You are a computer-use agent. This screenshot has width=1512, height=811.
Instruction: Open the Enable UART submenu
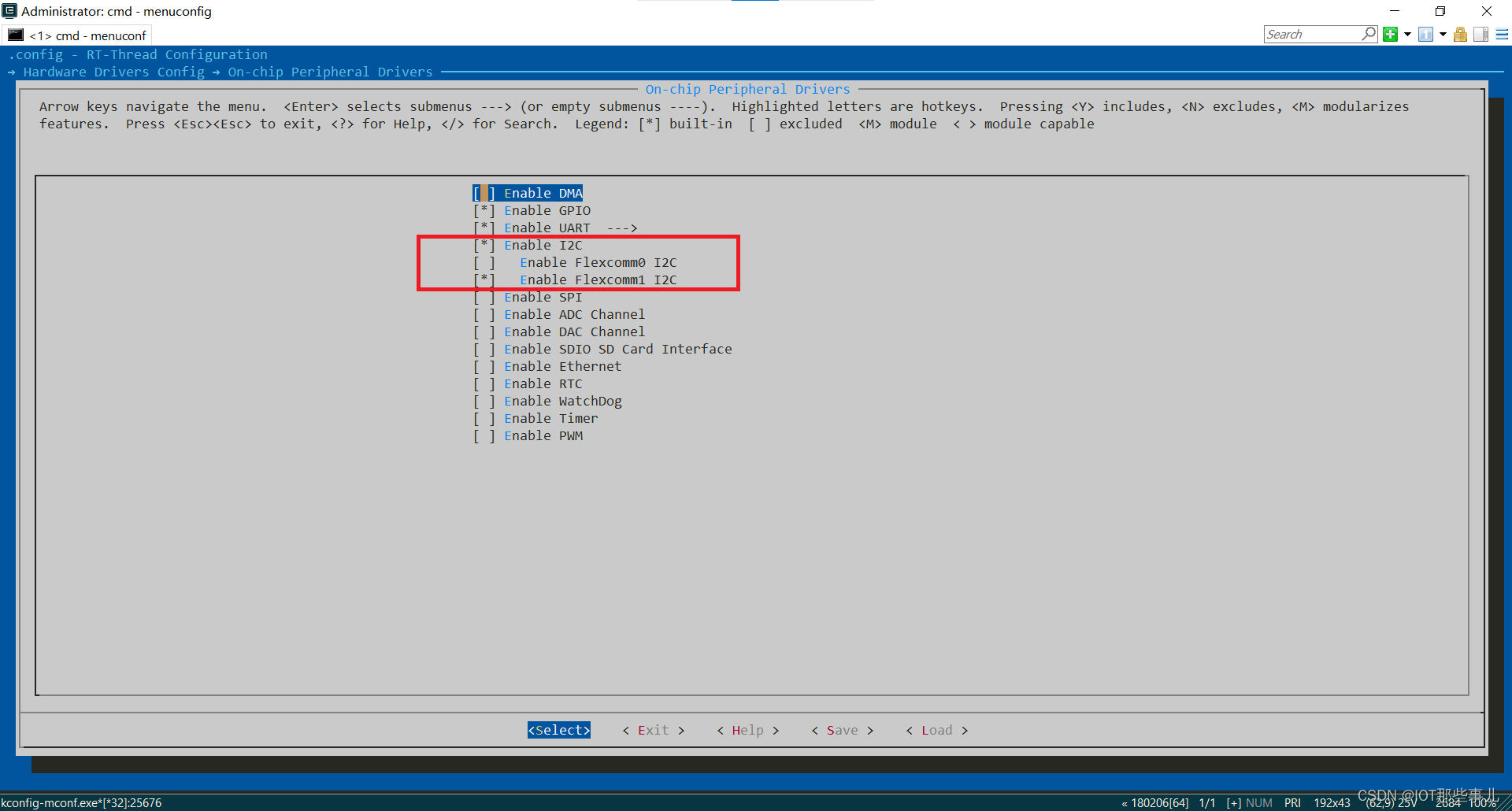pyautogui.click(x=547, y=228)
